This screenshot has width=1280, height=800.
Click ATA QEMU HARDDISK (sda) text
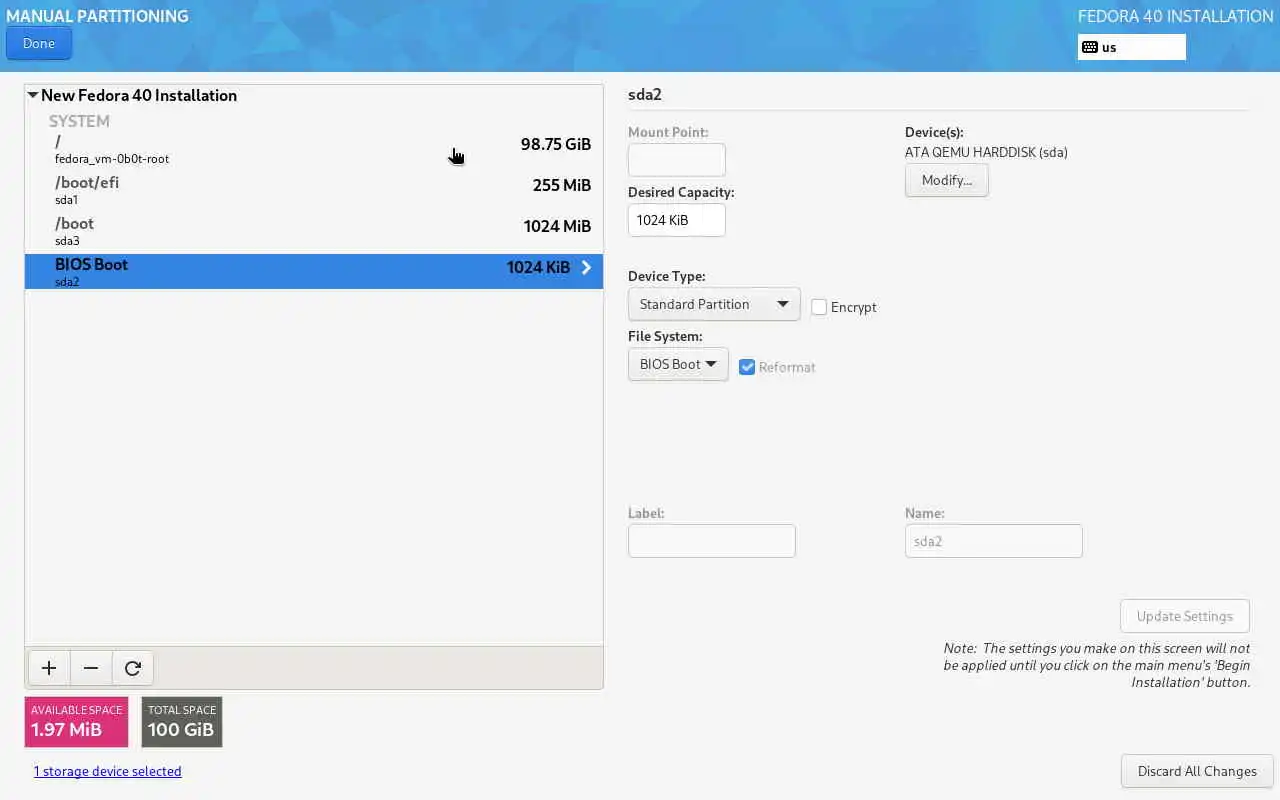tap(986, 153)
